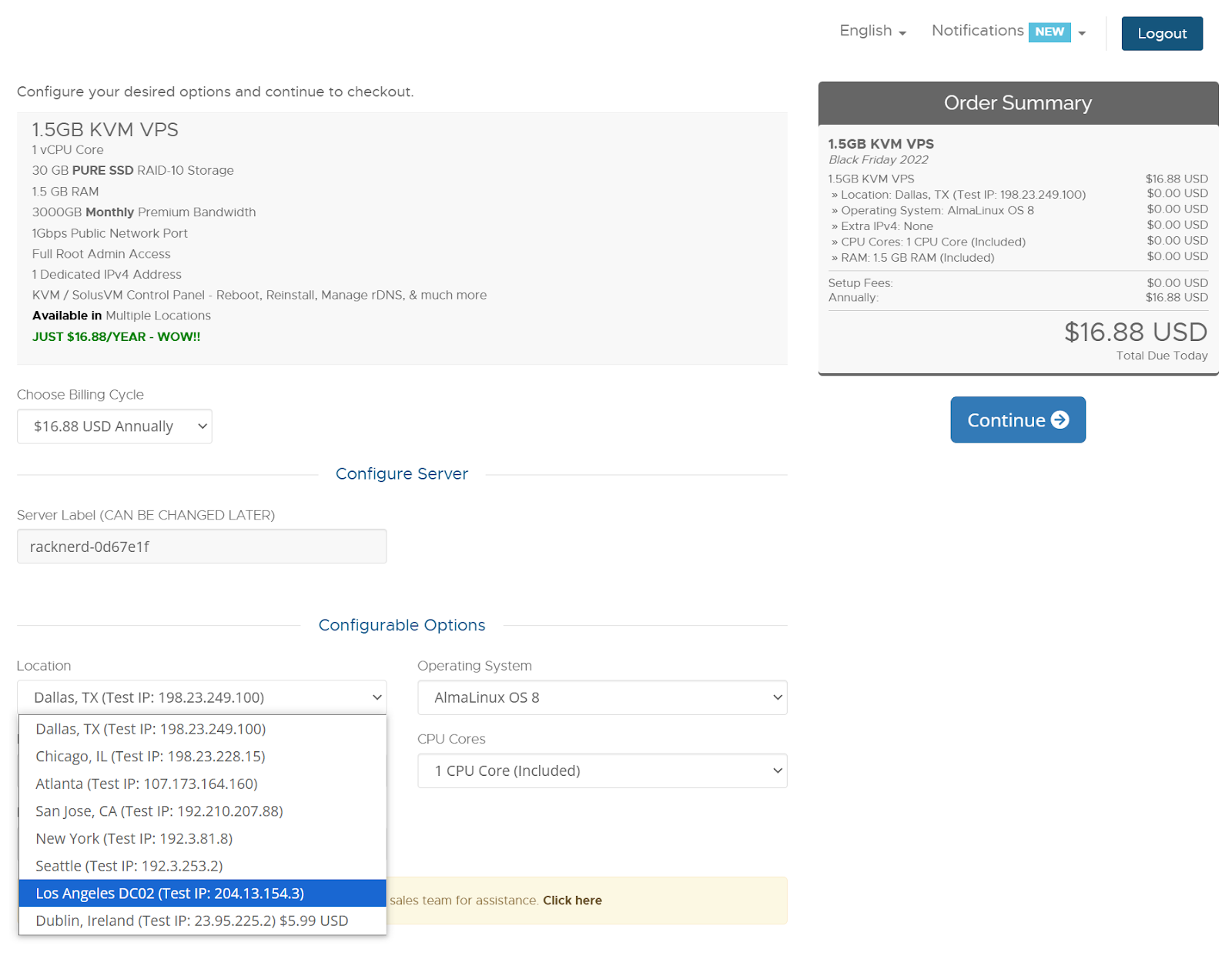Select Chicago, IL location option
The image size is (1232, 956).
(151, 757)
